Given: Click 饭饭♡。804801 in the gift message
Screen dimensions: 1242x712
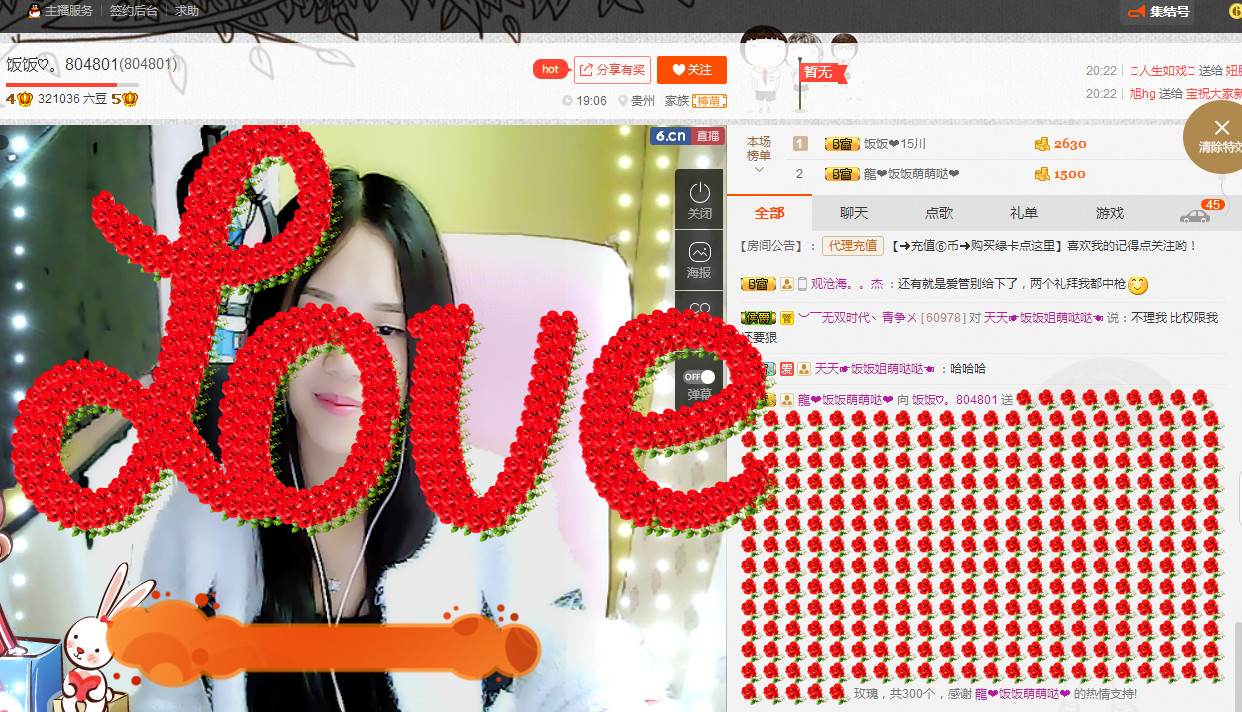Looking at the screenshot, I should pyautogui.click(x=955, y=400).
